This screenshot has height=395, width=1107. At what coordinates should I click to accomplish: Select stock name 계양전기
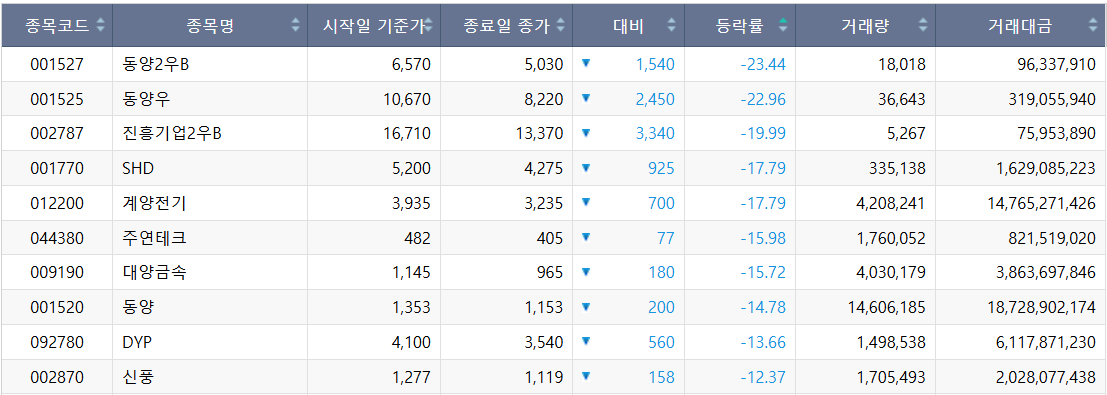[154, 204]
